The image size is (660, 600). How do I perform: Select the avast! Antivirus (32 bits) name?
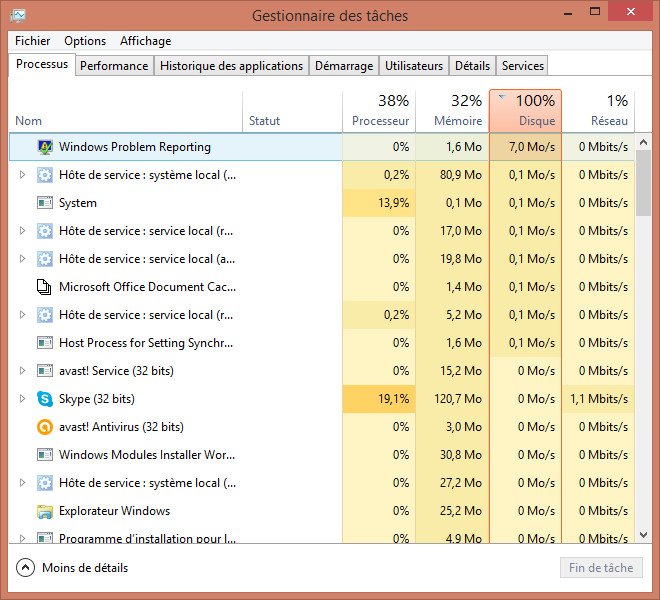[121, 427]
